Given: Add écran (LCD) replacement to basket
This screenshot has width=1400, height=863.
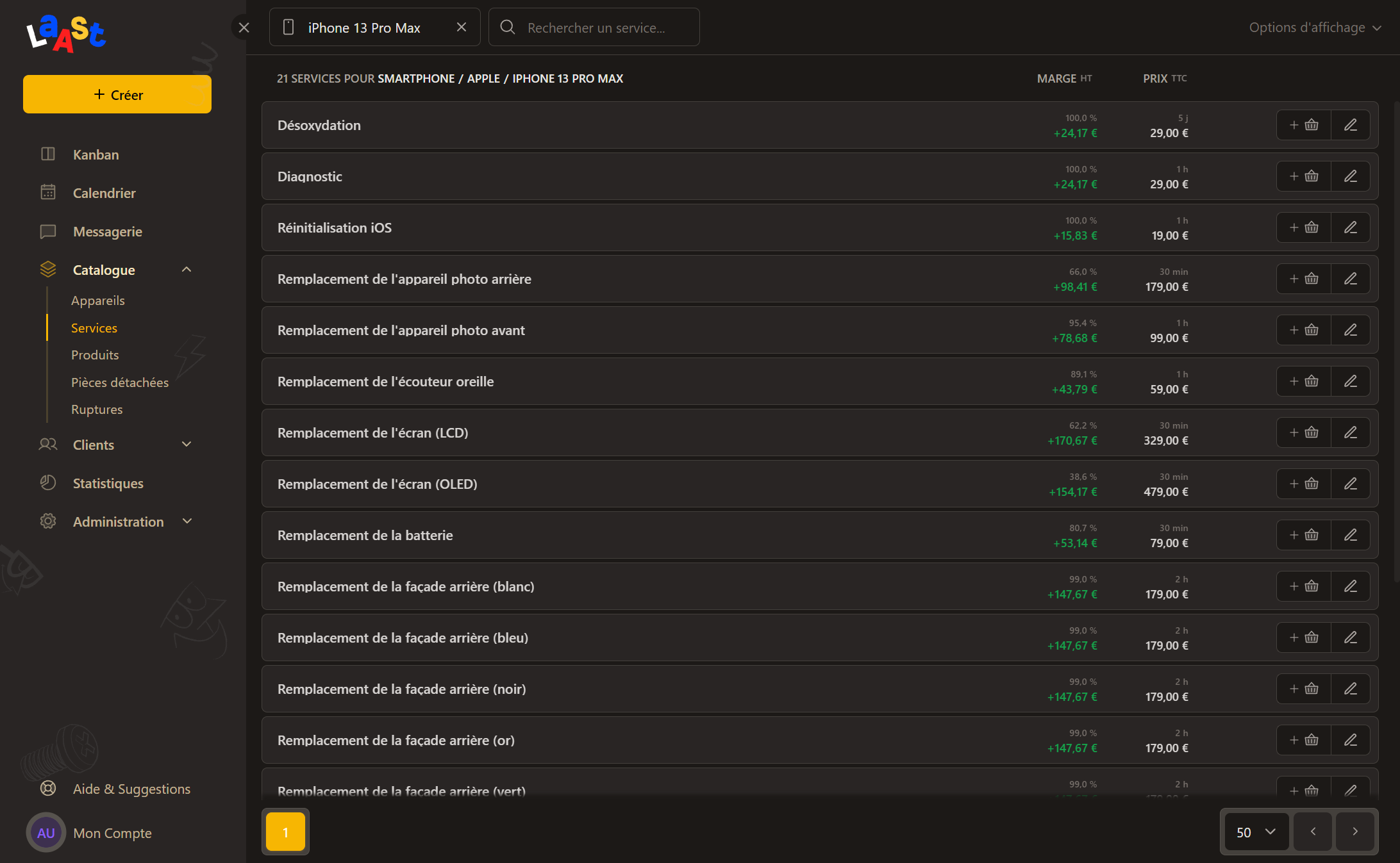Looking at the screenshot, I should [x=1304, y=432].
